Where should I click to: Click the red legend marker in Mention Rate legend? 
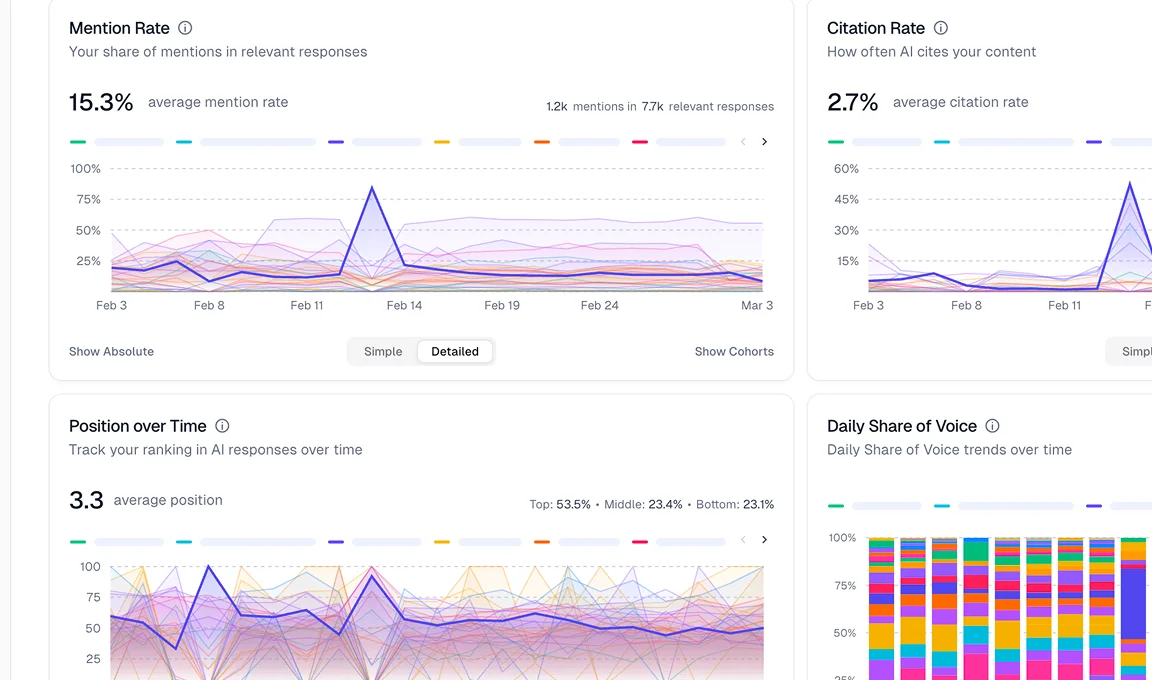point(640,141)
